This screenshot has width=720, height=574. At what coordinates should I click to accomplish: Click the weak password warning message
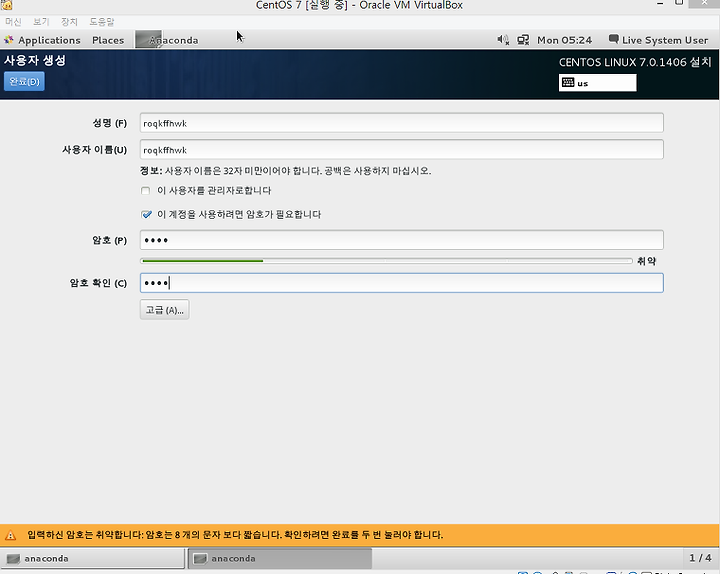[235, 535]
